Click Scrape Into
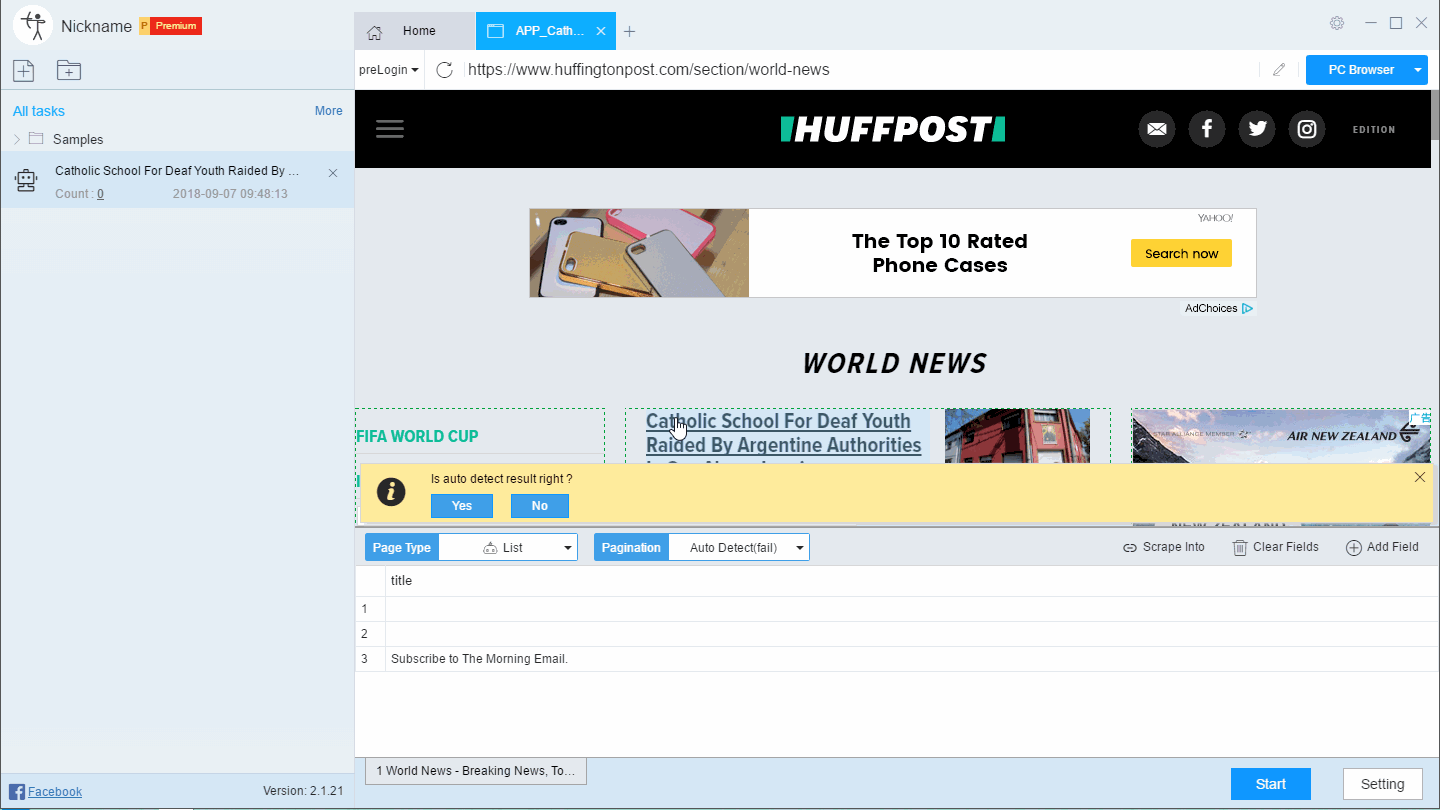This screenshot has height=810, width=1440. coord(1164,547)
